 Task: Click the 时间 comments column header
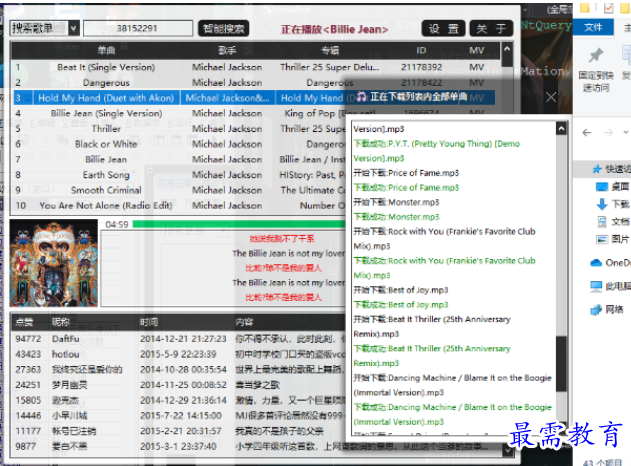pyautogui.click(x=149, y=322)
